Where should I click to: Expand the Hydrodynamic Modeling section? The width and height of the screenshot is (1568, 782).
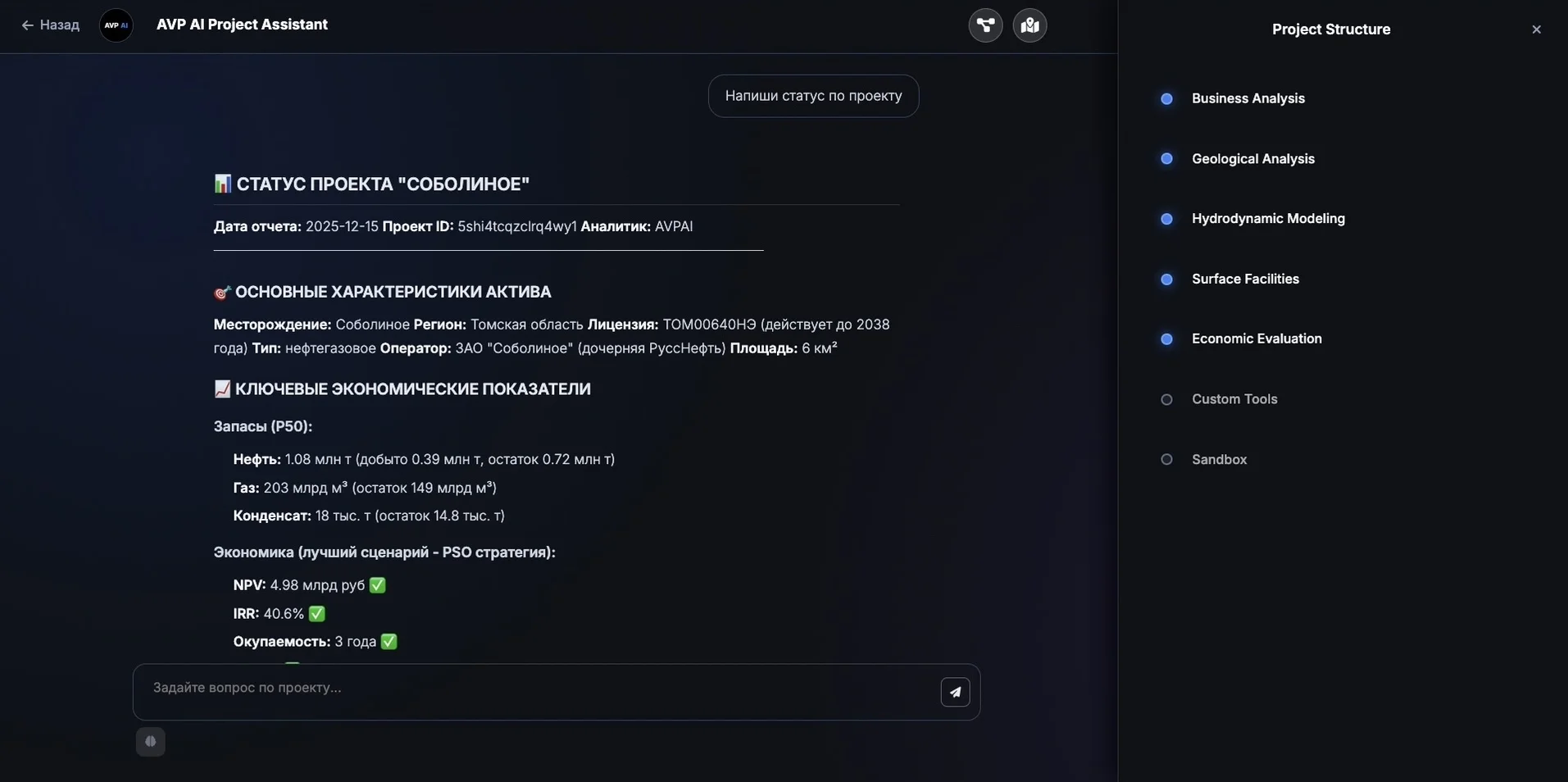[x=1268, y=219]
